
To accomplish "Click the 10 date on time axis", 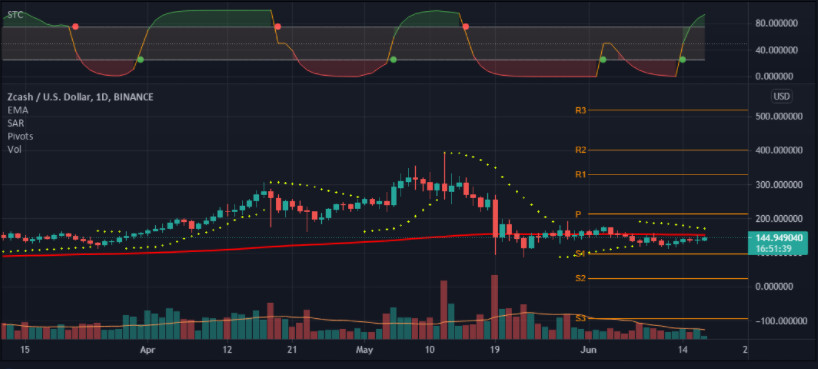I will pyautogui.click(x=430, y=349).
